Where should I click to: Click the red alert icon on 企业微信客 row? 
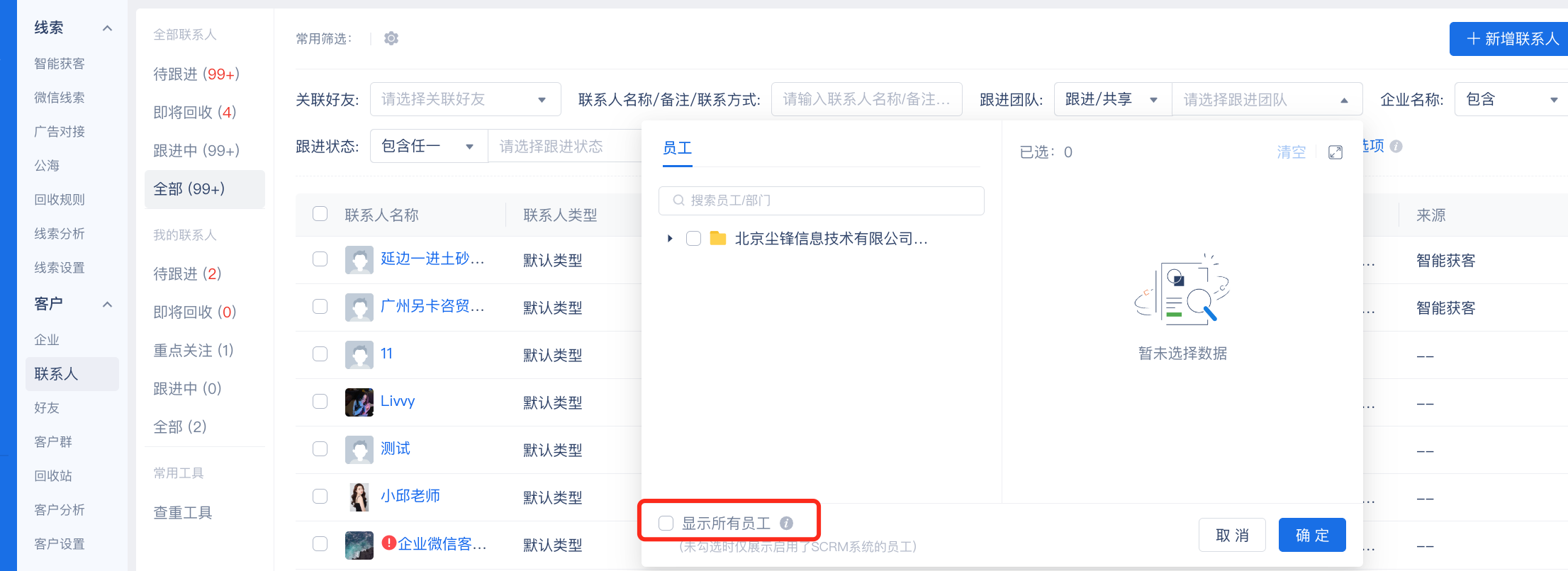coord(388,543)
